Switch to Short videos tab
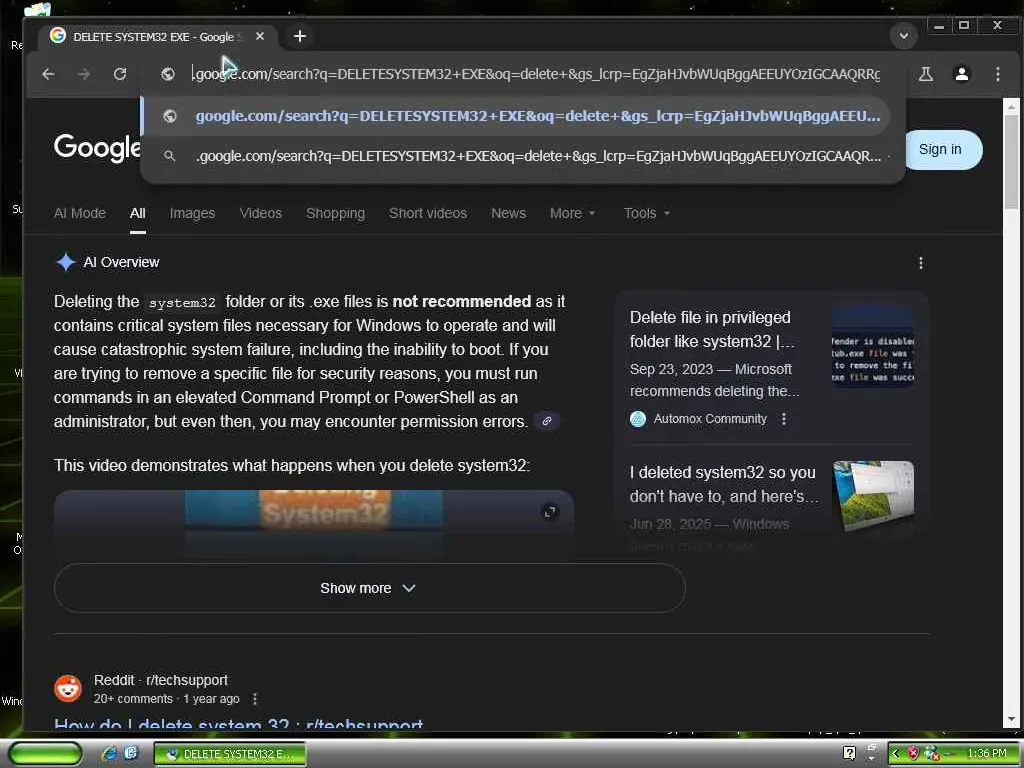This screenshot has height=768, width=1024. [428, 214]
